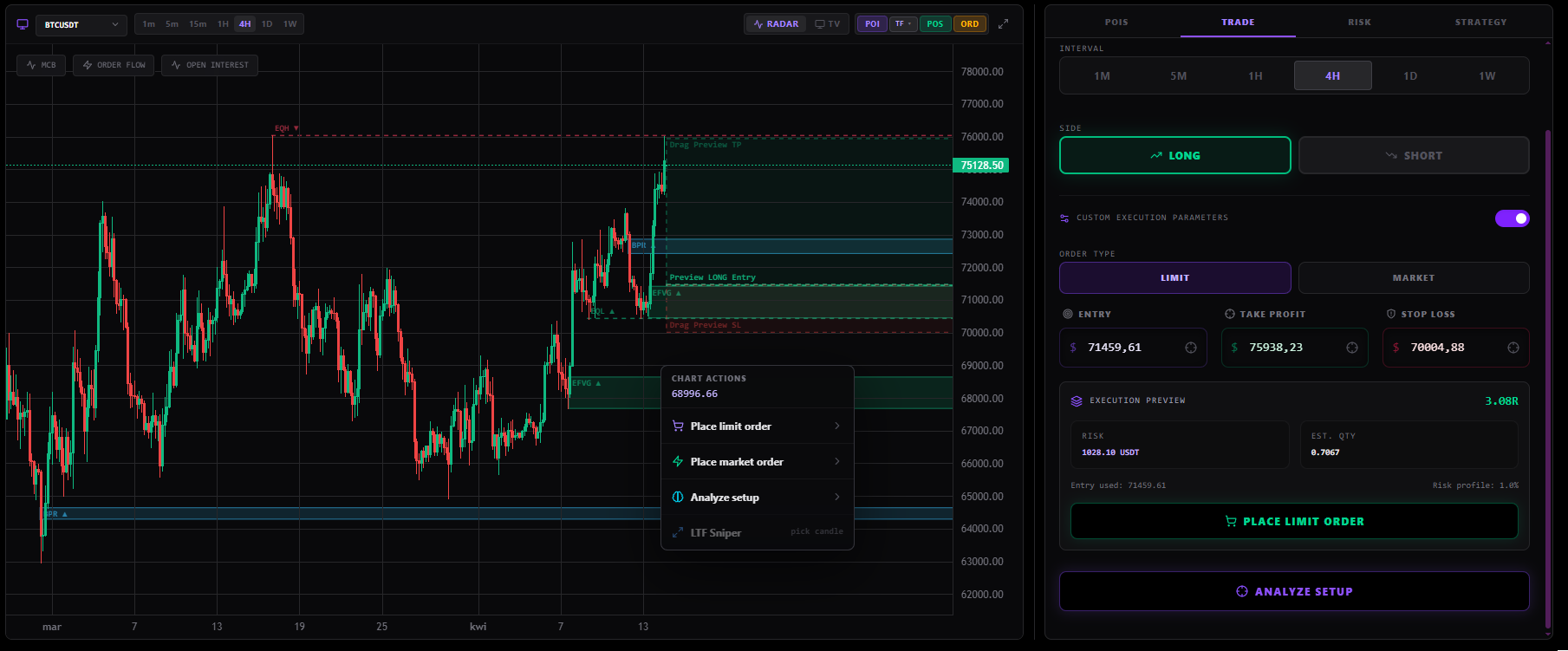Click the fullscreen expand icon above chart
Viewport: 1568px width, 651px height.
tap(1003, 24)
